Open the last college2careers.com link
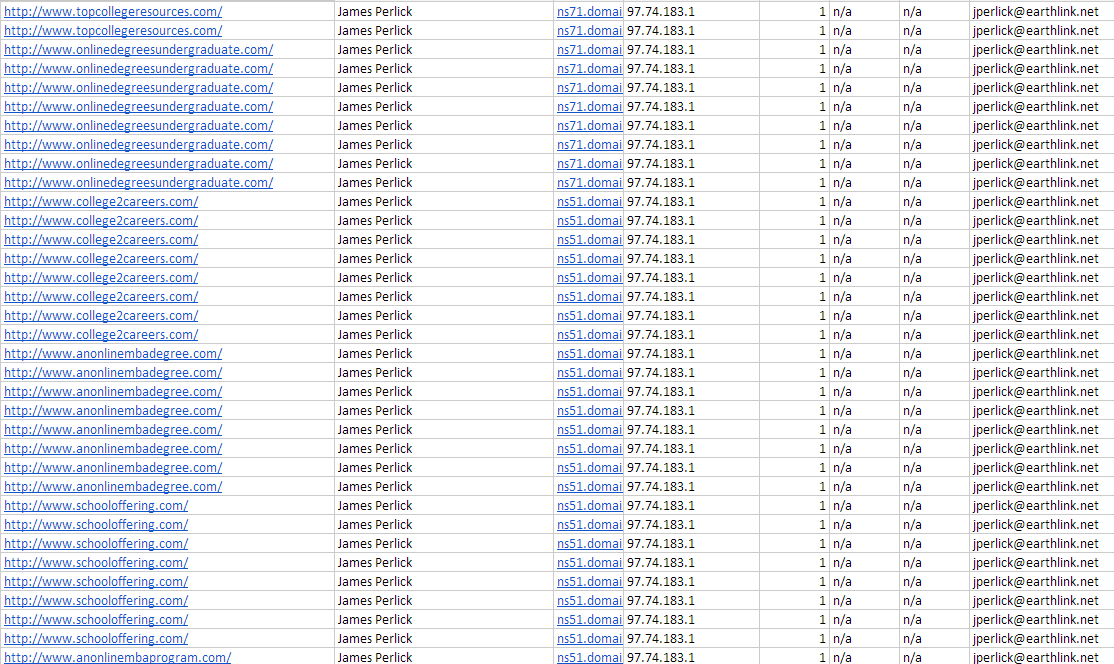Viewport: 1114px width, 664px height. 101,334
